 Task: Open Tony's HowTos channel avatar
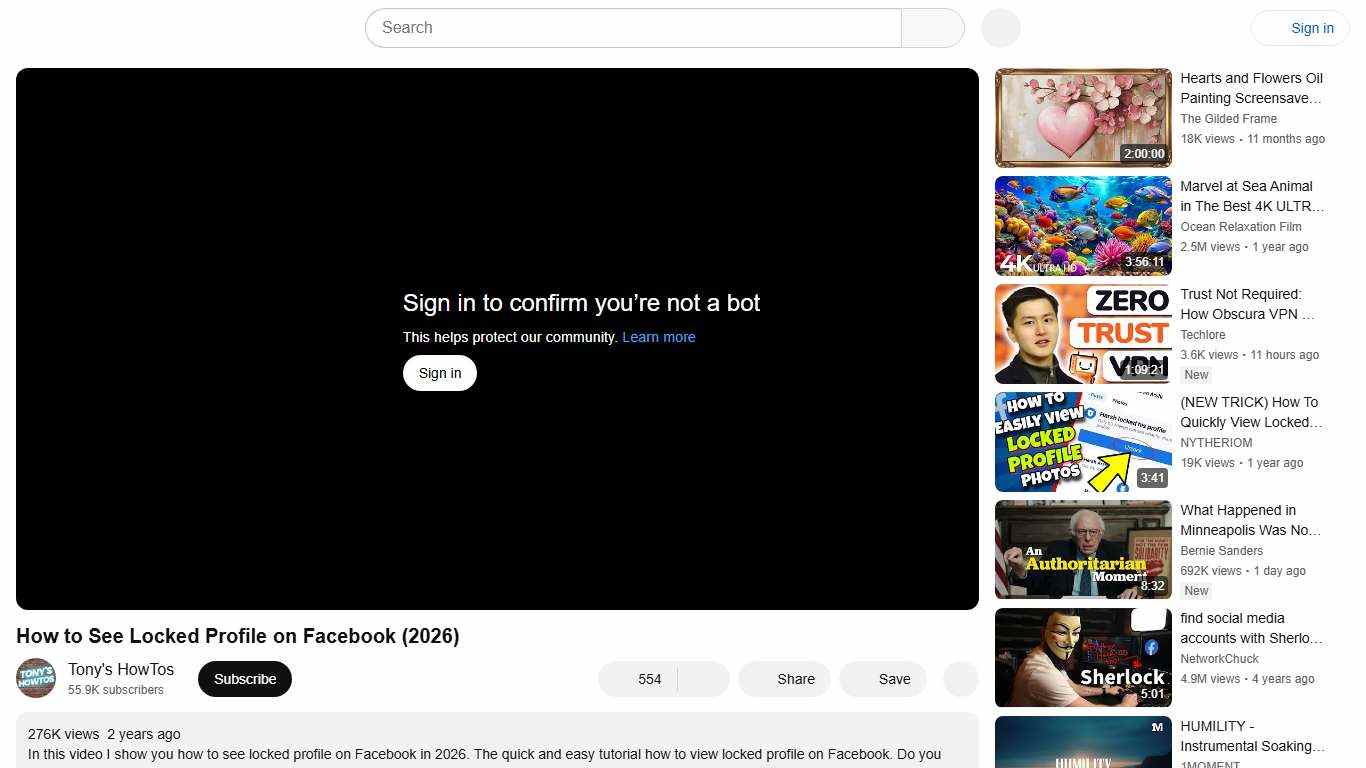coord(36,678)
